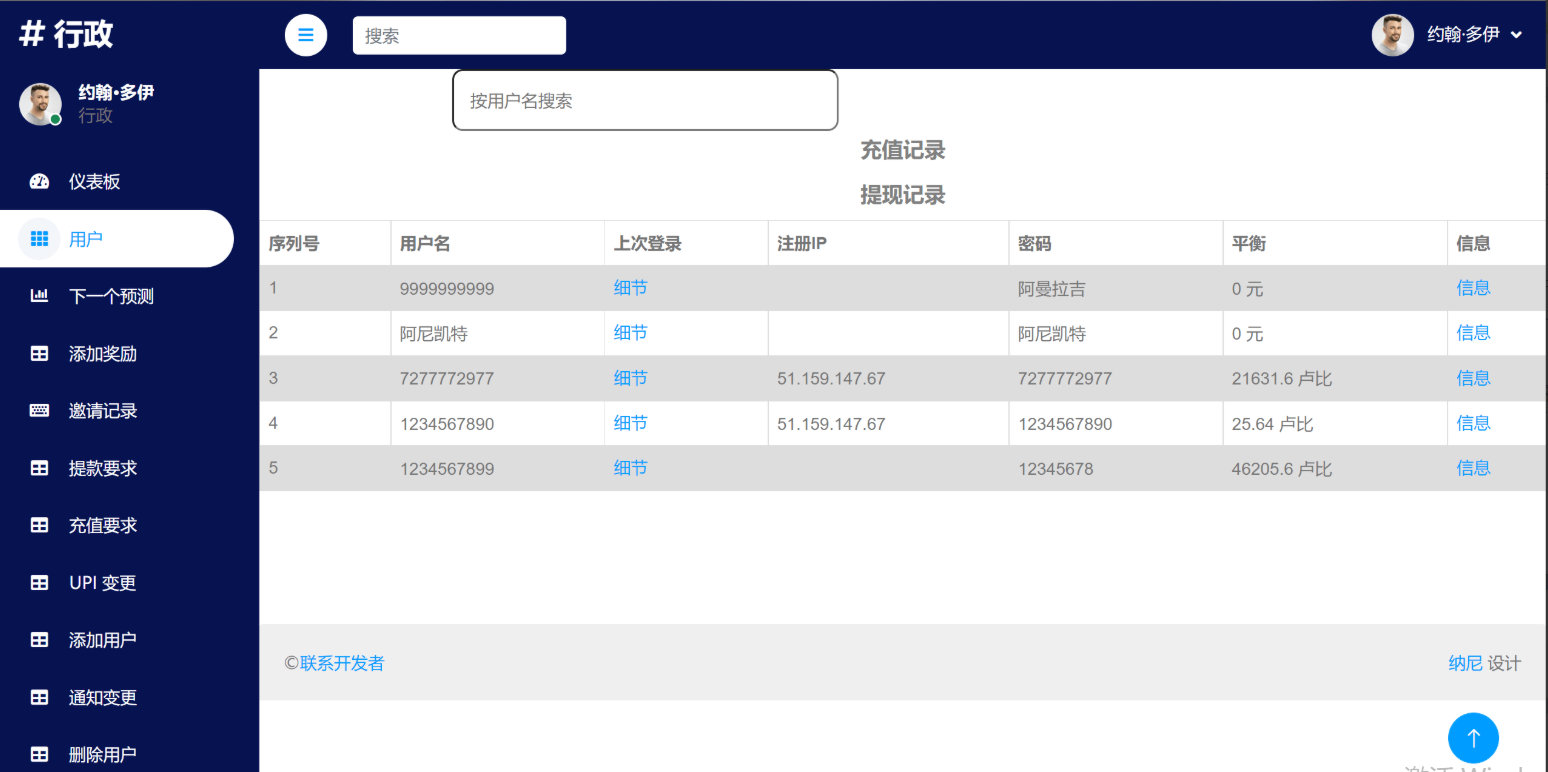Click the blue scroll-to-top arrow button
The width and height of the screenshot is (1548, 772).
(1473, 738)
